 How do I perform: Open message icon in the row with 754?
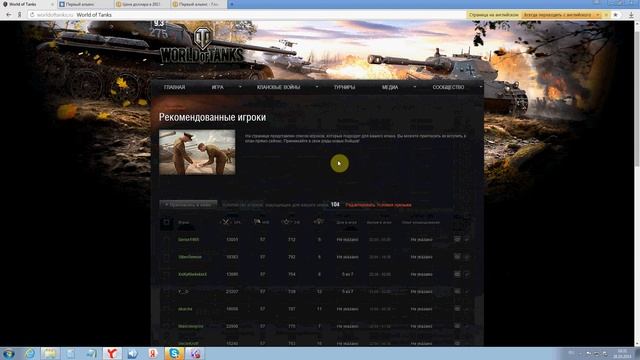(x=457, y=274)
